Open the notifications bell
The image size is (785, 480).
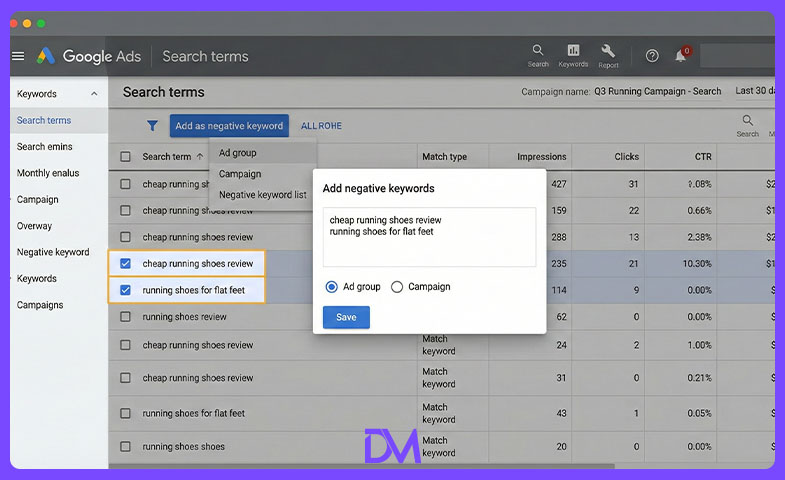coord(680,56)
